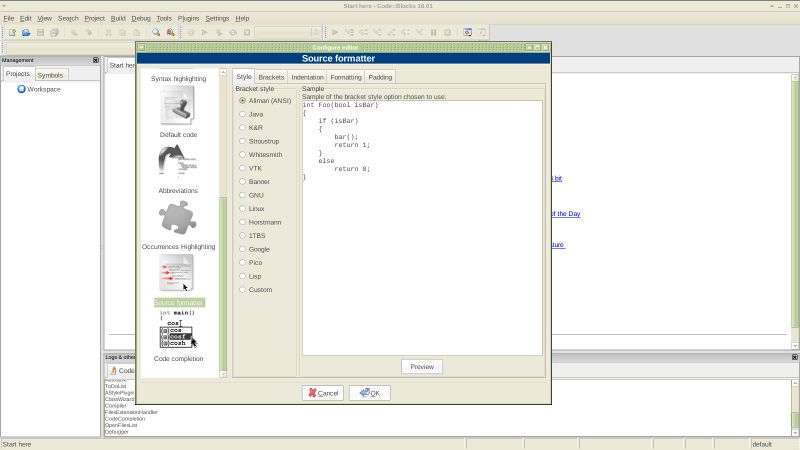Screen dimensions: 800x450
Task: Open the Help menu
Action: [242, 18]
